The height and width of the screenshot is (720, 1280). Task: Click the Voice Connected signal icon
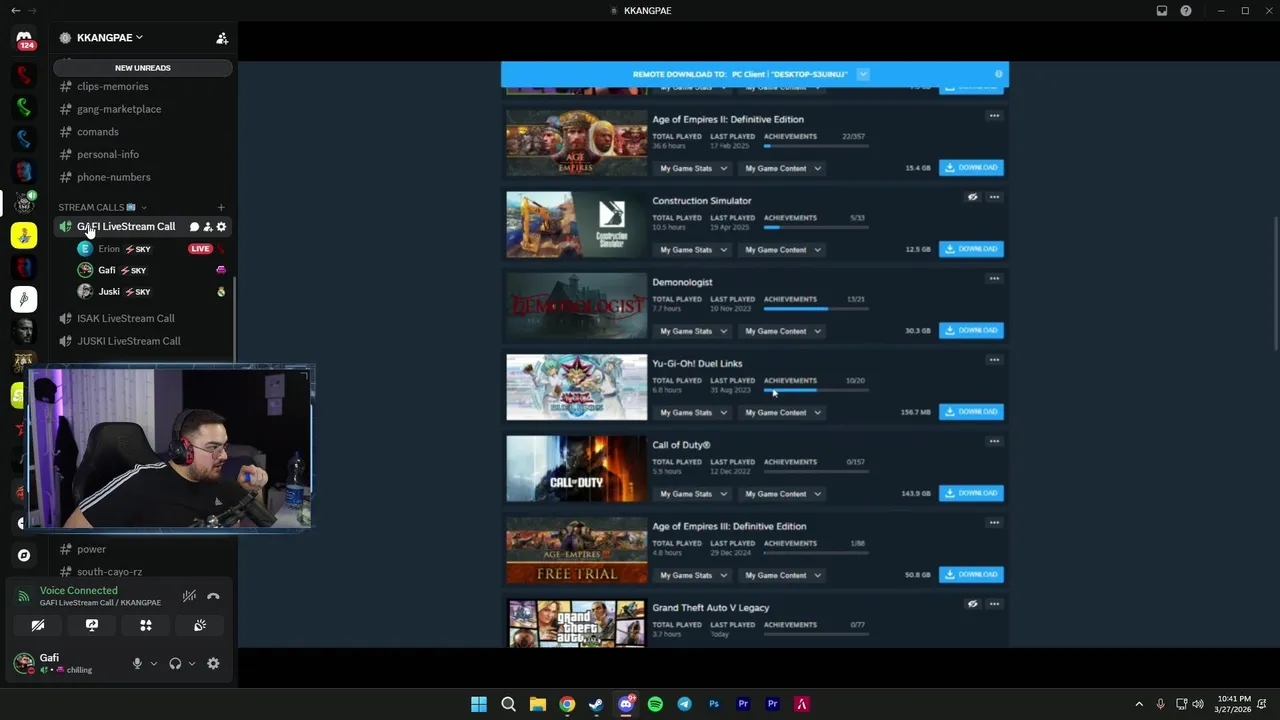click(x=23, y=596)
